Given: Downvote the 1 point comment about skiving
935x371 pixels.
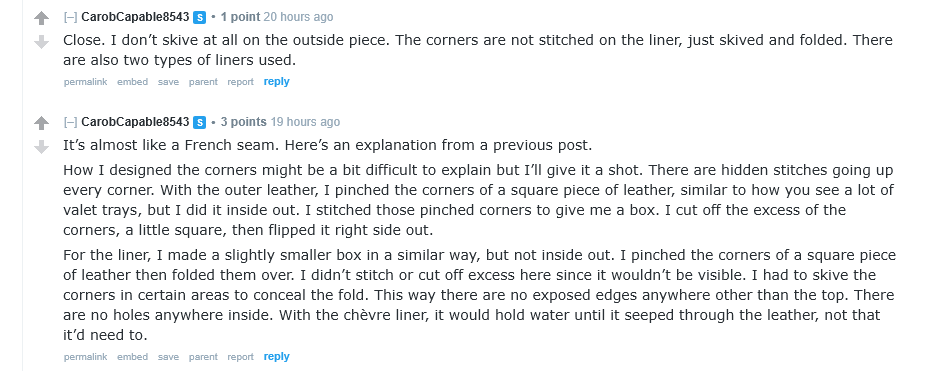Looking at the screenshot, I should 41,42.
